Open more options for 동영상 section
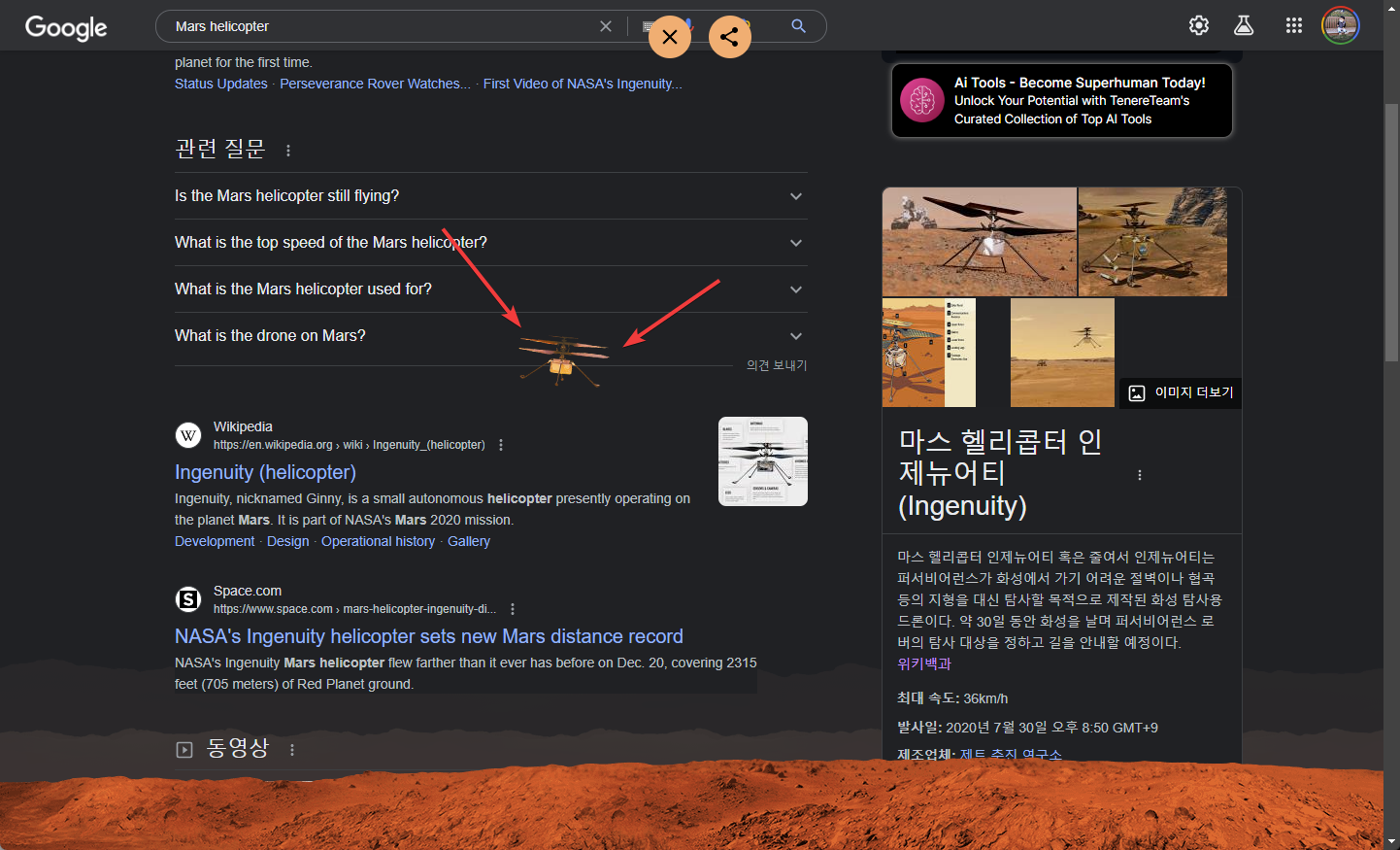 click(292, 750)
